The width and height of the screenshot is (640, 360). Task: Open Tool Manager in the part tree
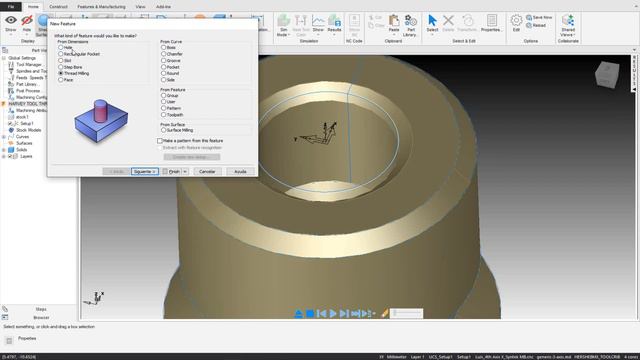pyautogui.click(x=29, y=64)
